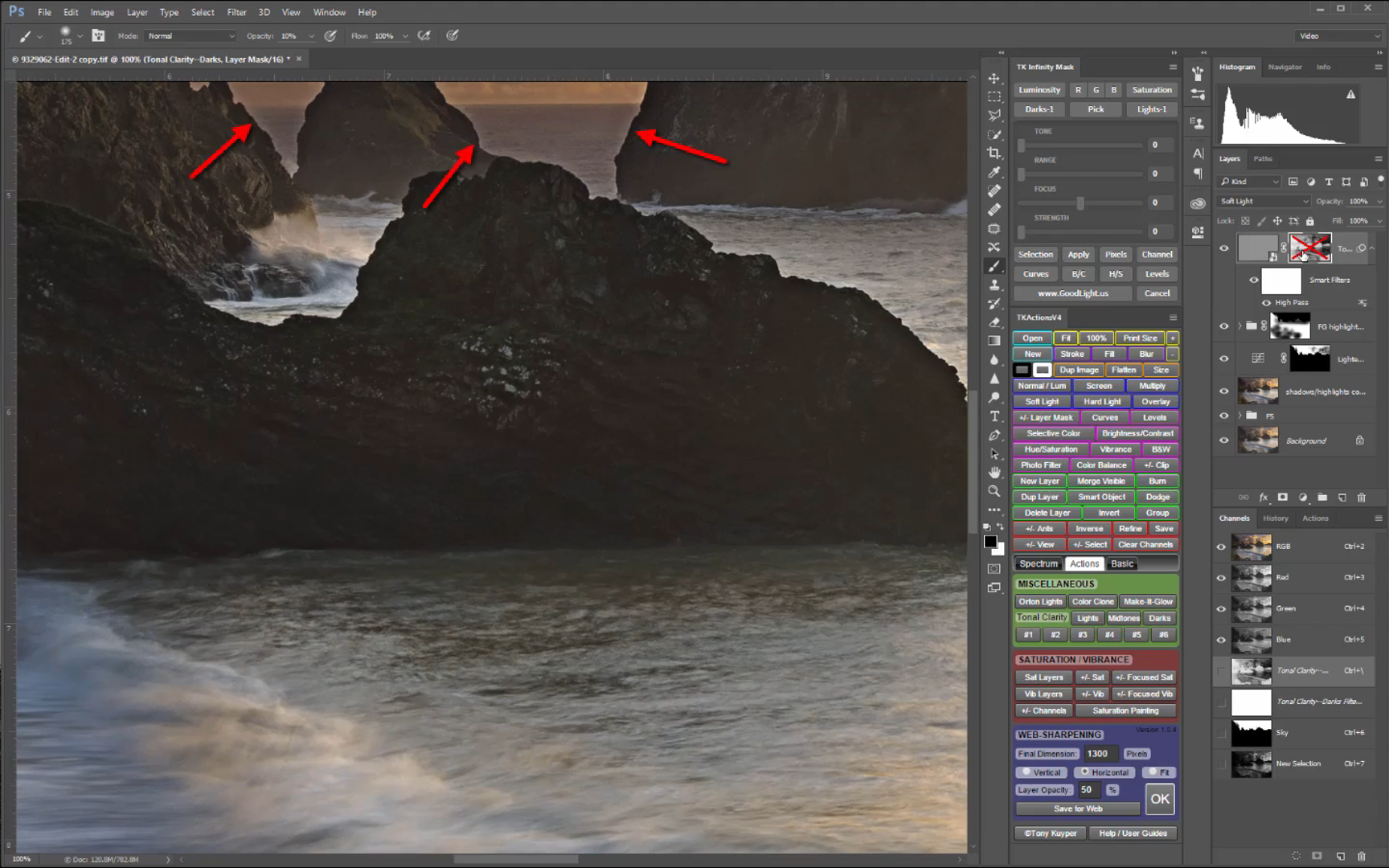Choose the Horizontal Type tool
Image resolution: width=1389 pixels, height=868 pixels.
994,416
